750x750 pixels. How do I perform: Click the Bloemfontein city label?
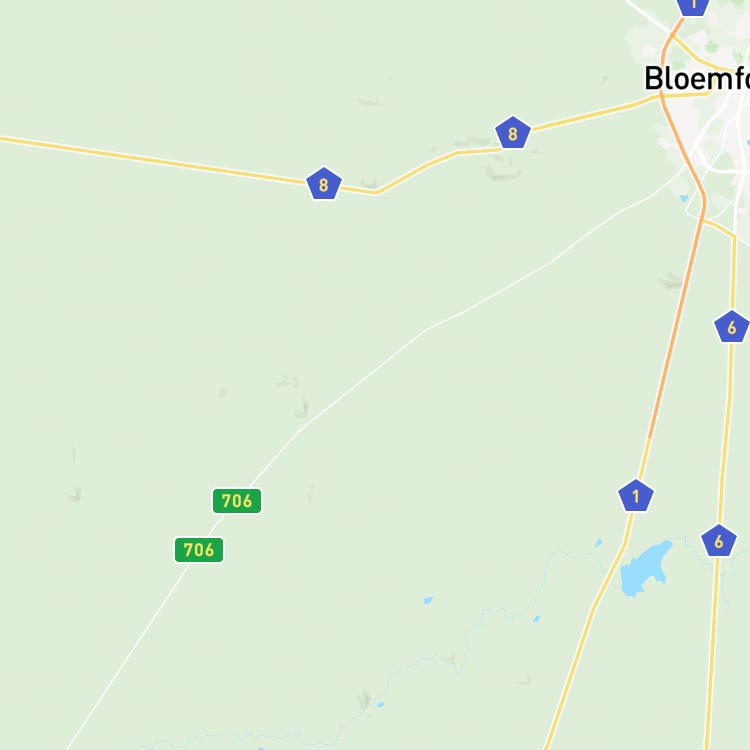697,78
